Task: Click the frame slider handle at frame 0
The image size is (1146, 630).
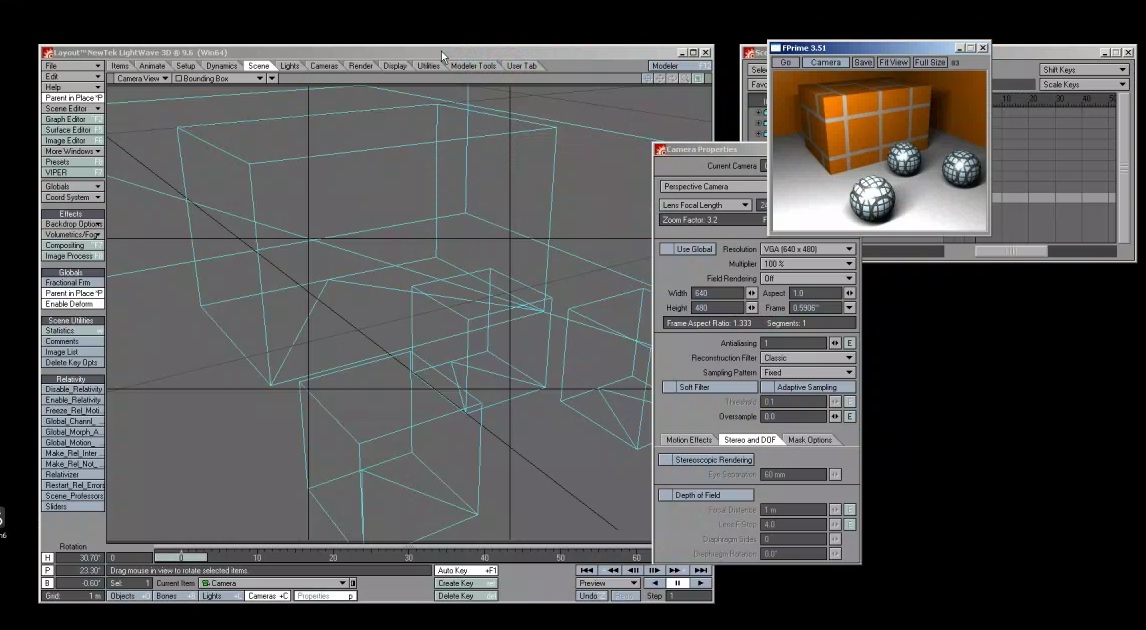Action: (x=181, y=557)
